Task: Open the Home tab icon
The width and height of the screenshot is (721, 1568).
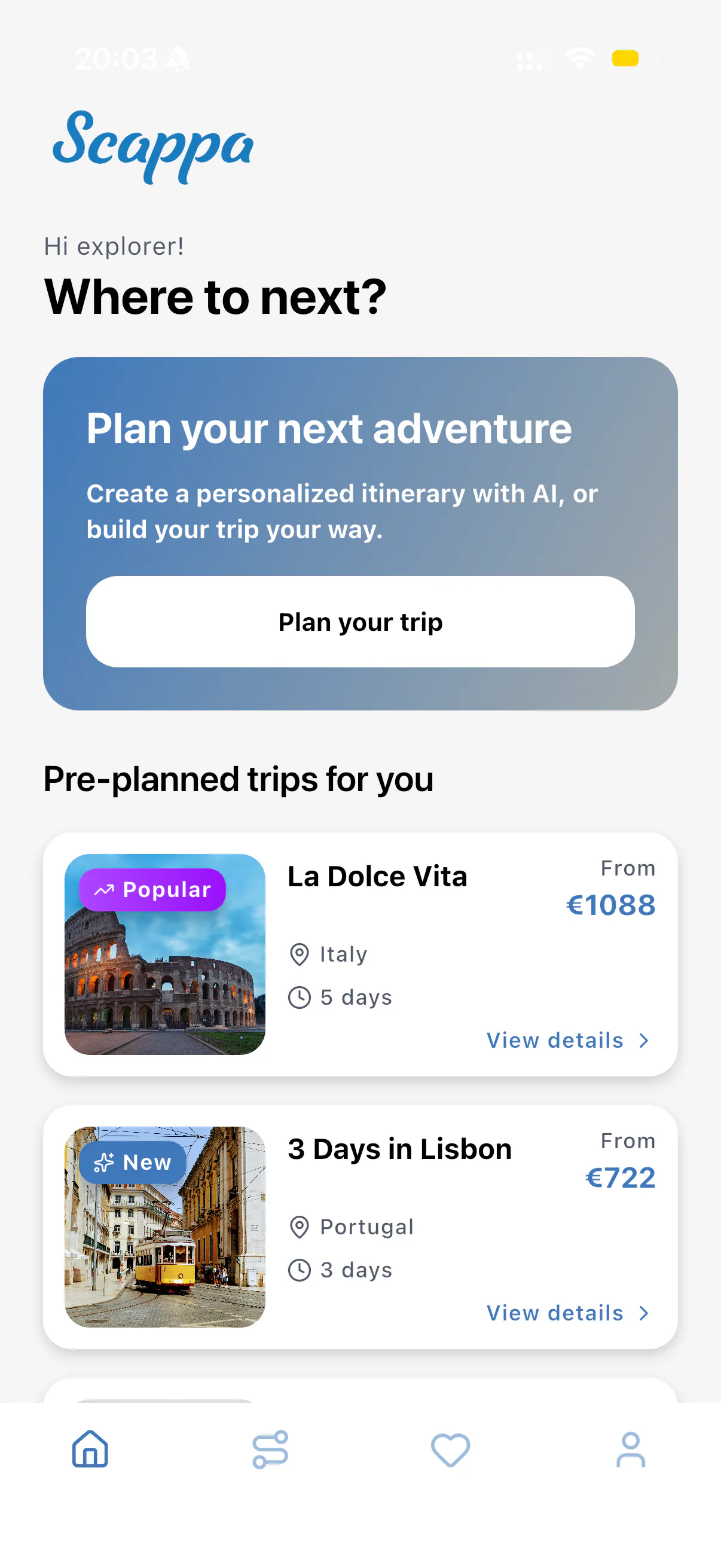Action: pyautogui.click(x=90, y=1448)
